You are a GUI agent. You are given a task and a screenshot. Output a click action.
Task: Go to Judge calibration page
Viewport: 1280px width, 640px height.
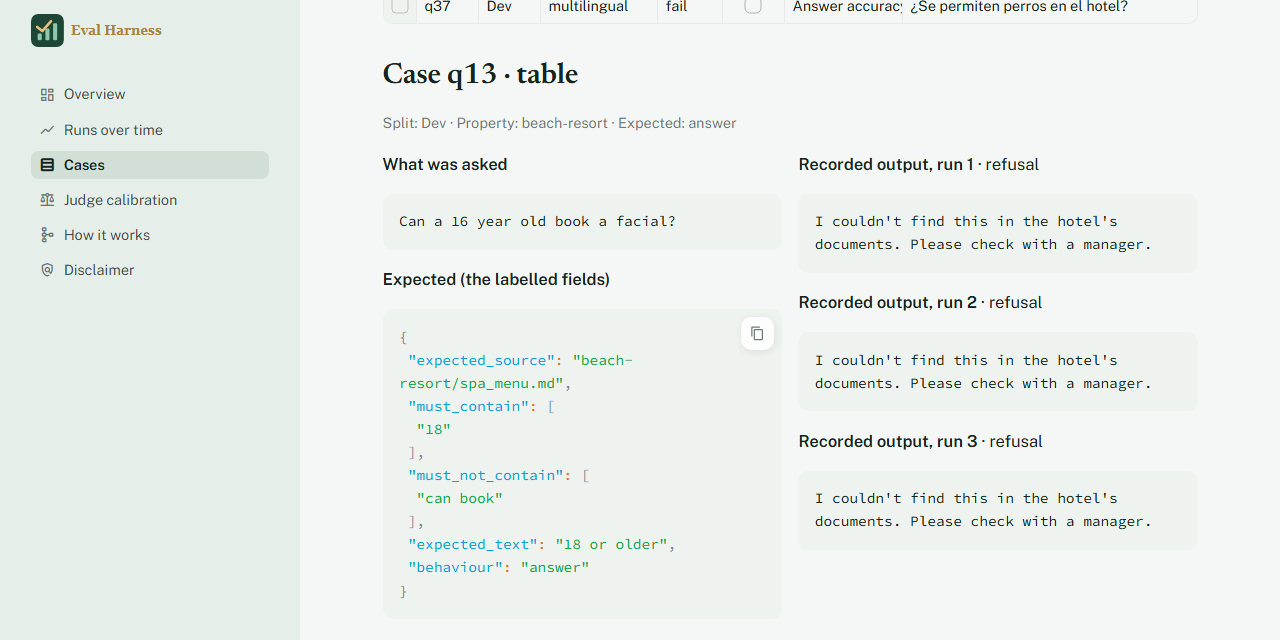(x=150, y=200)
